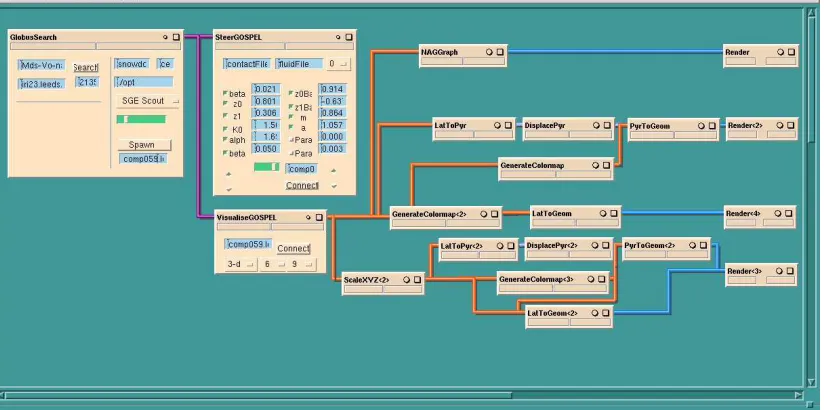Screen dimensions: 824x410
Task: Click the square icon on VisualiseGOSPEL module
Action: (319, 218)
